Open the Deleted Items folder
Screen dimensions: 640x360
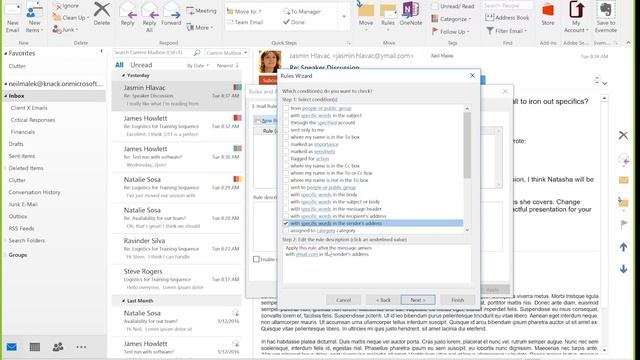[26, 168]
